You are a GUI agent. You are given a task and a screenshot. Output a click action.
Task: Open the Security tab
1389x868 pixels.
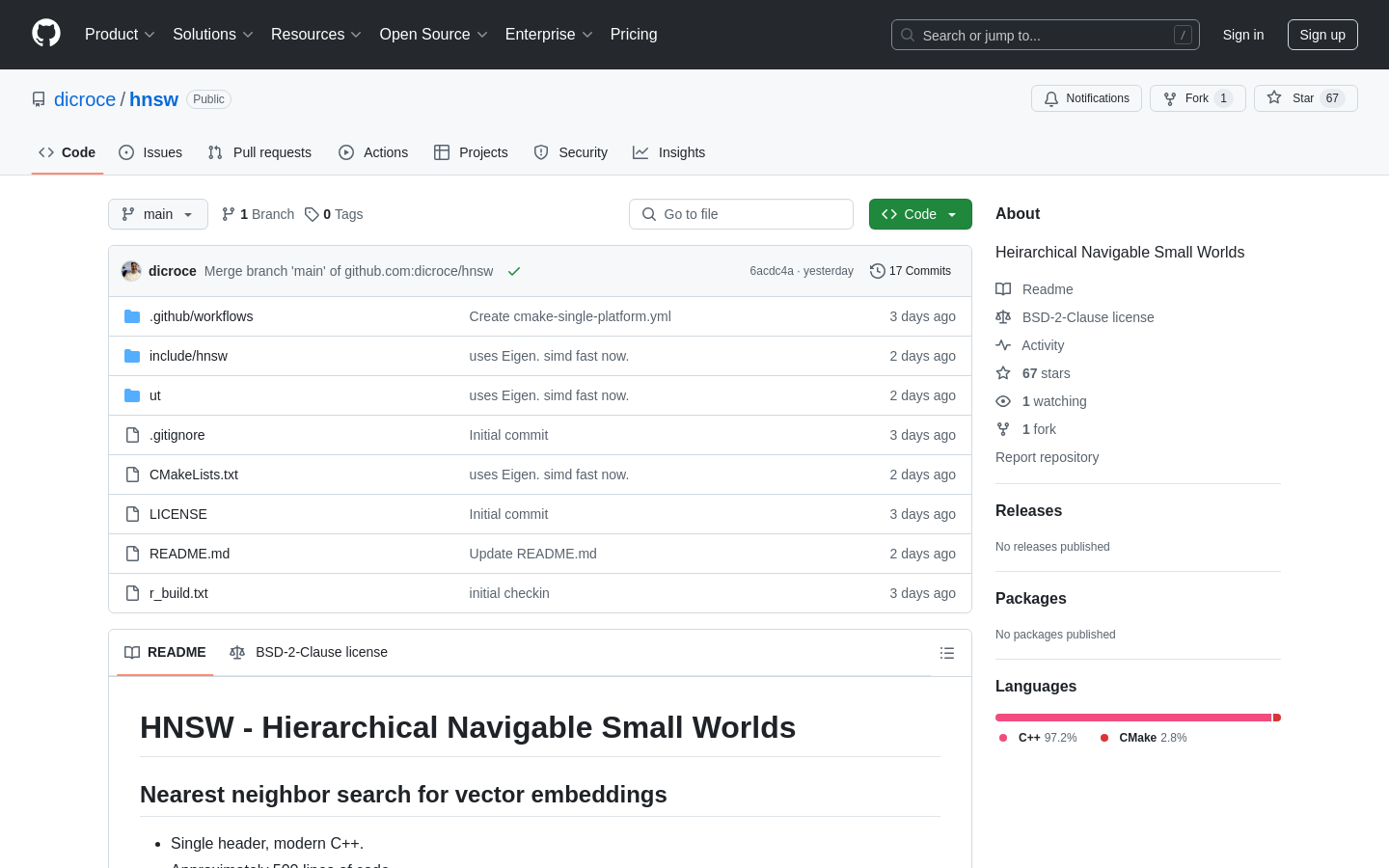coord(571,152)
